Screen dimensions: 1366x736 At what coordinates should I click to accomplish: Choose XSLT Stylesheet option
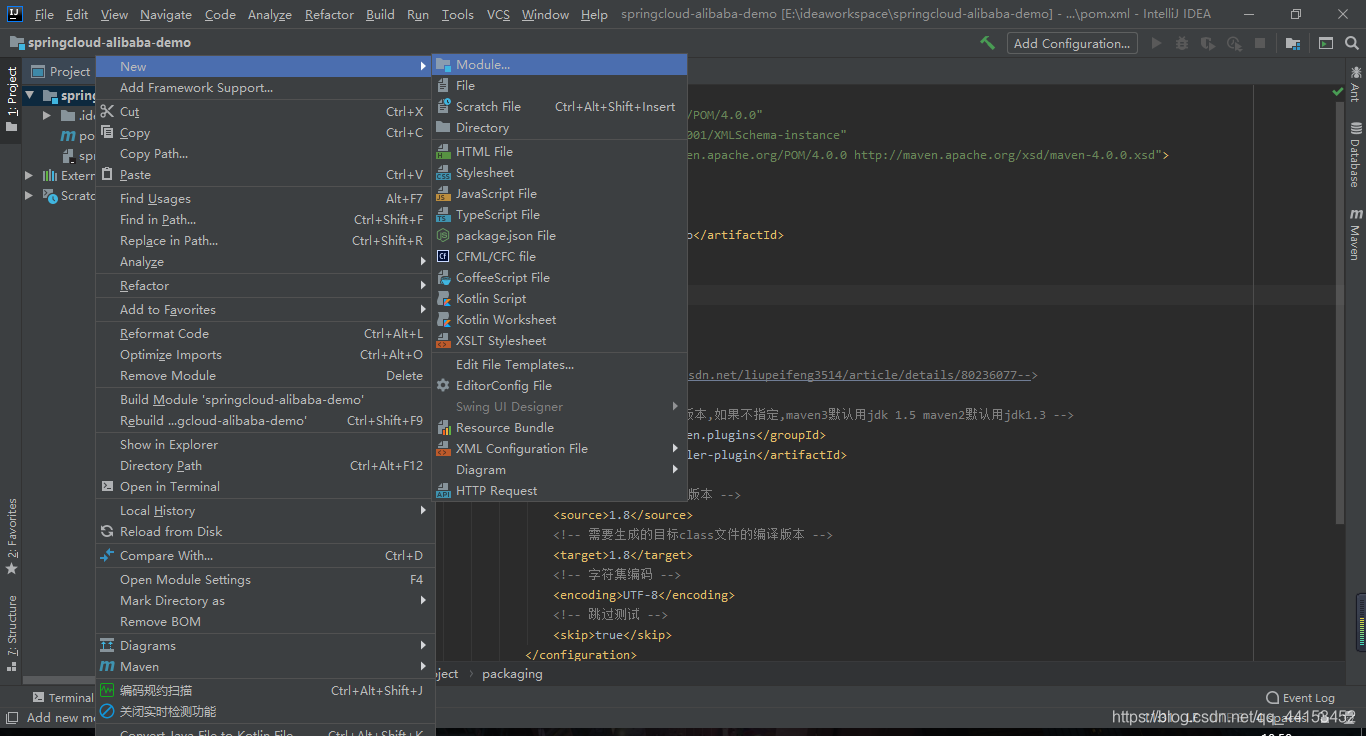[x=559, y=340]
